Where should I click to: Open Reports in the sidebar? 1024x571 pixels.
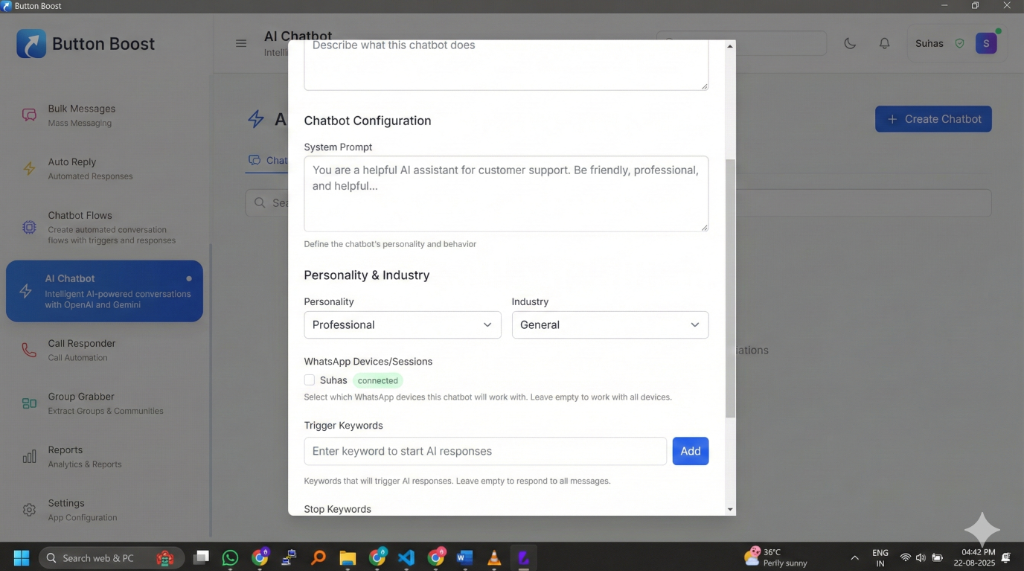click(x=104, y=457)
